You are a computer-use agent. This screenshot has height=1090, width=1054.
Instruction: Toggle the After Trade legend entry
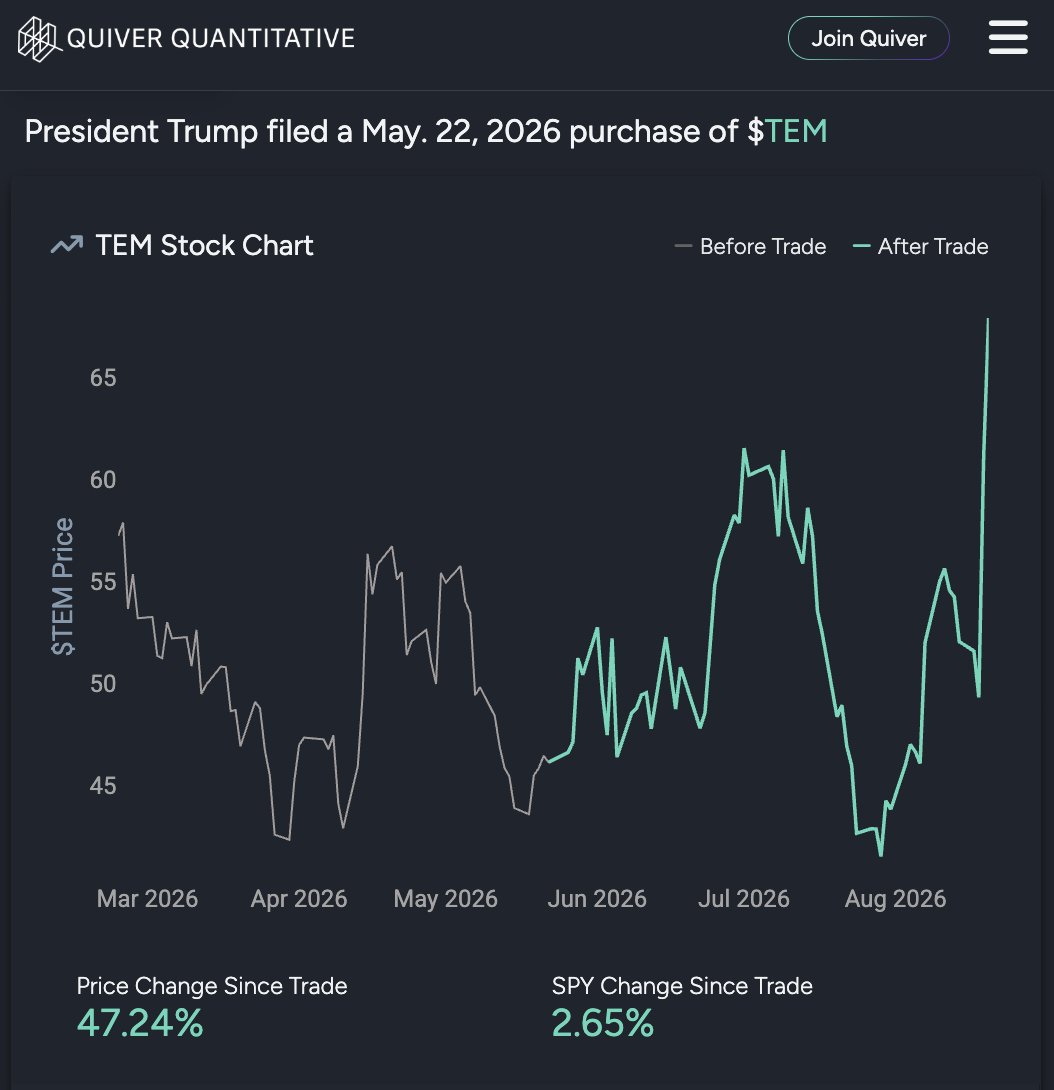coord(921,246)
